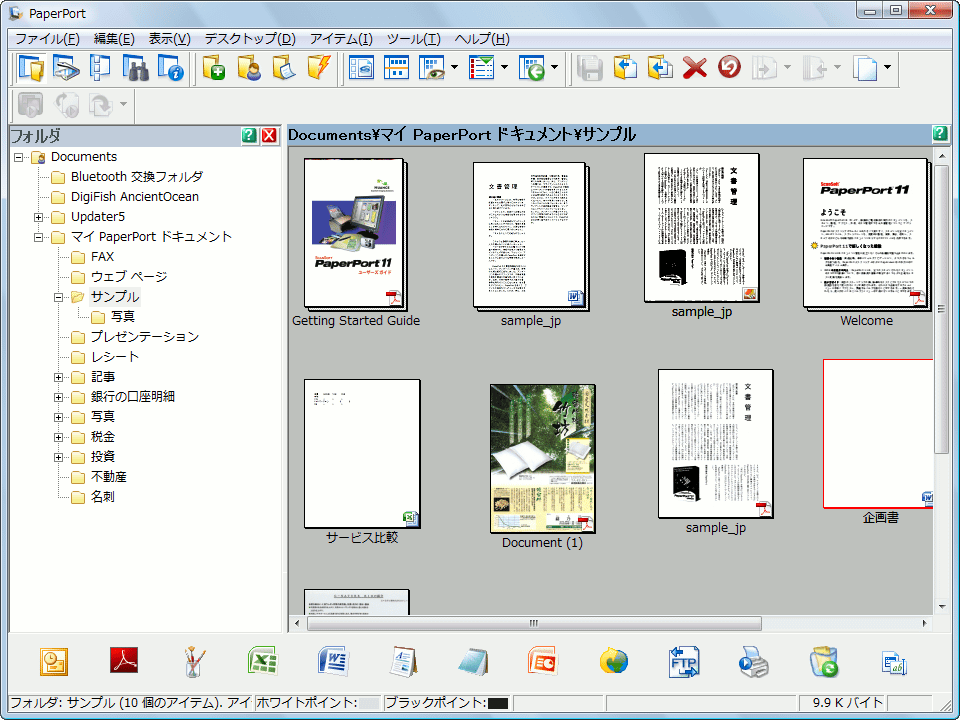Select the DigiFish AncientOcean folder

tap(135, 197)
